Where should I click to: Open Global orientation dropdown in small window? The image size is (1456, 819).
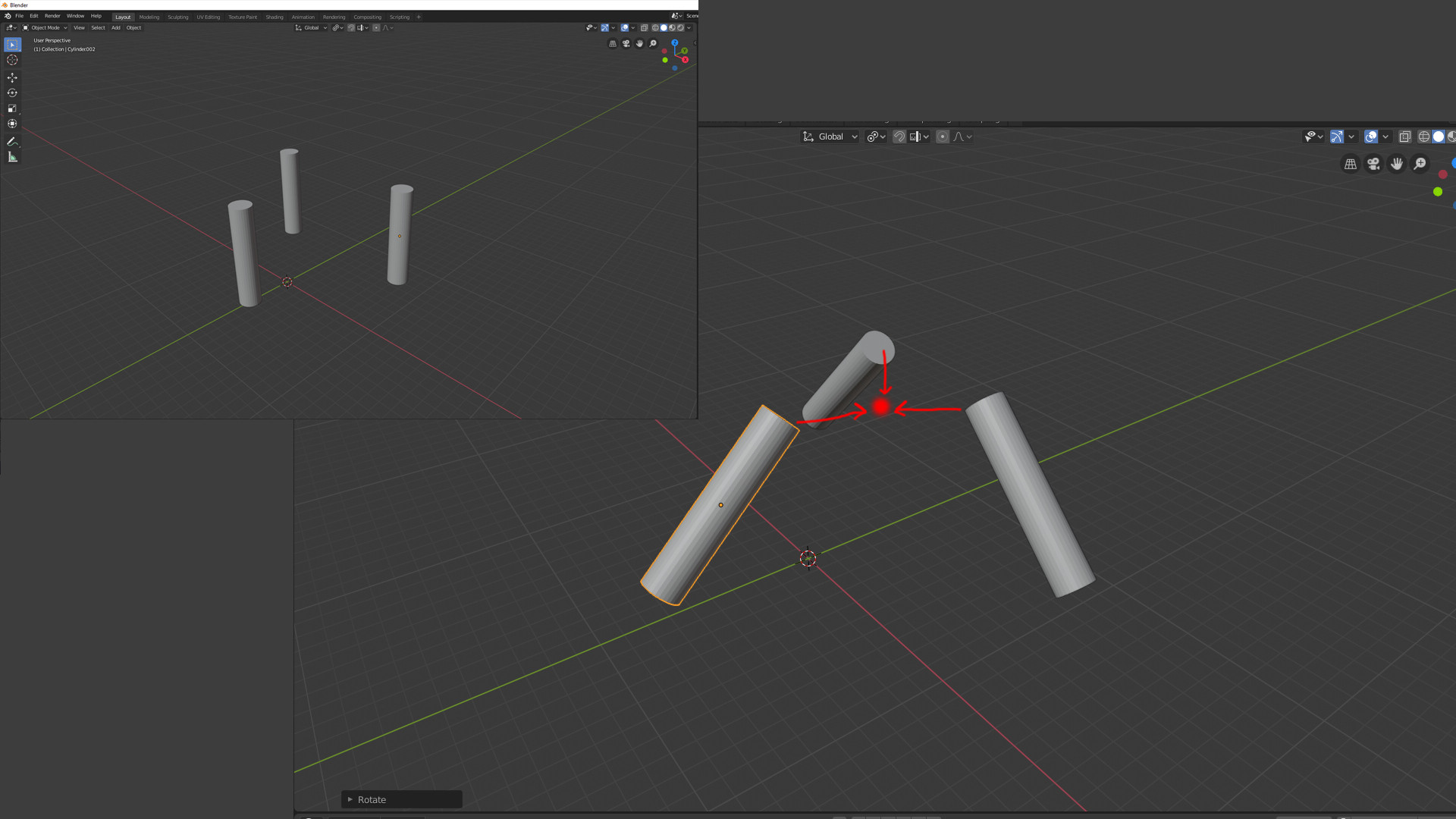311,27
